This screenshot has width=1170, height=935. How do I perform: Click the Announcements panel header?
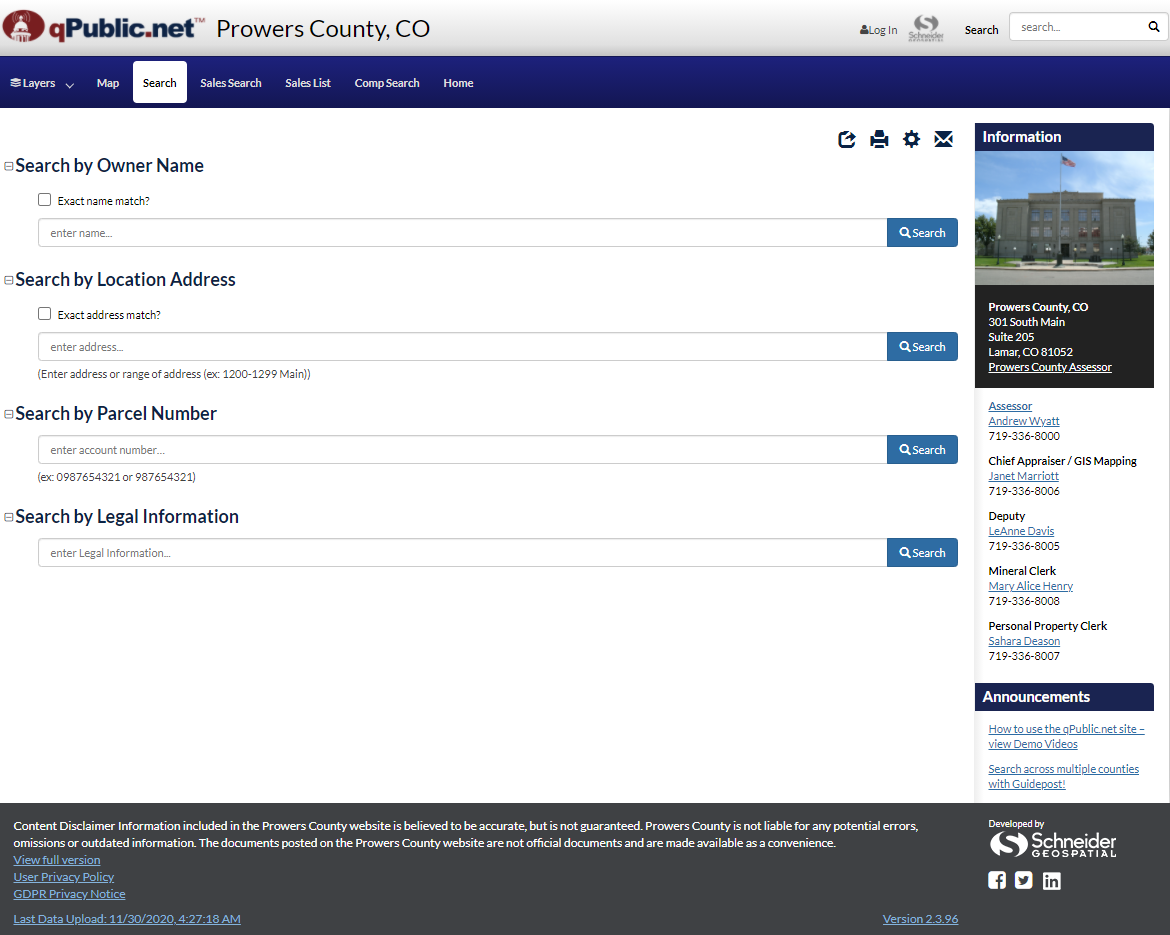point(1064,697)
